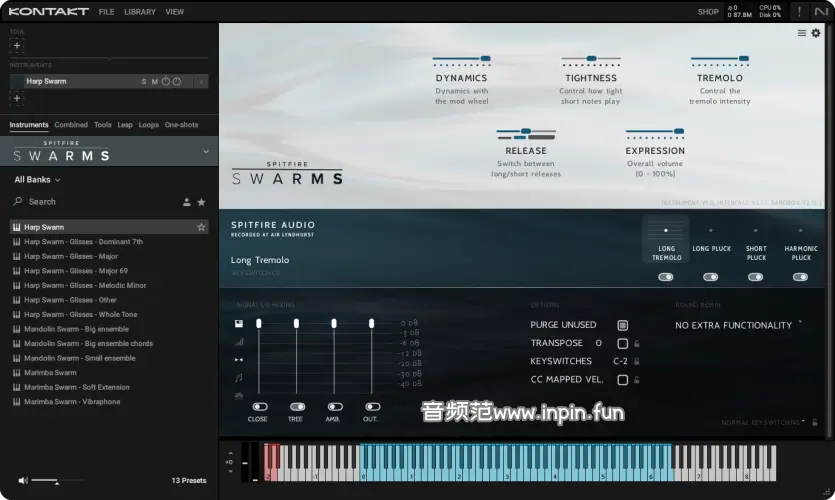
Task: Click the exclamation alert icon in the header
Action: pos(799,11)
